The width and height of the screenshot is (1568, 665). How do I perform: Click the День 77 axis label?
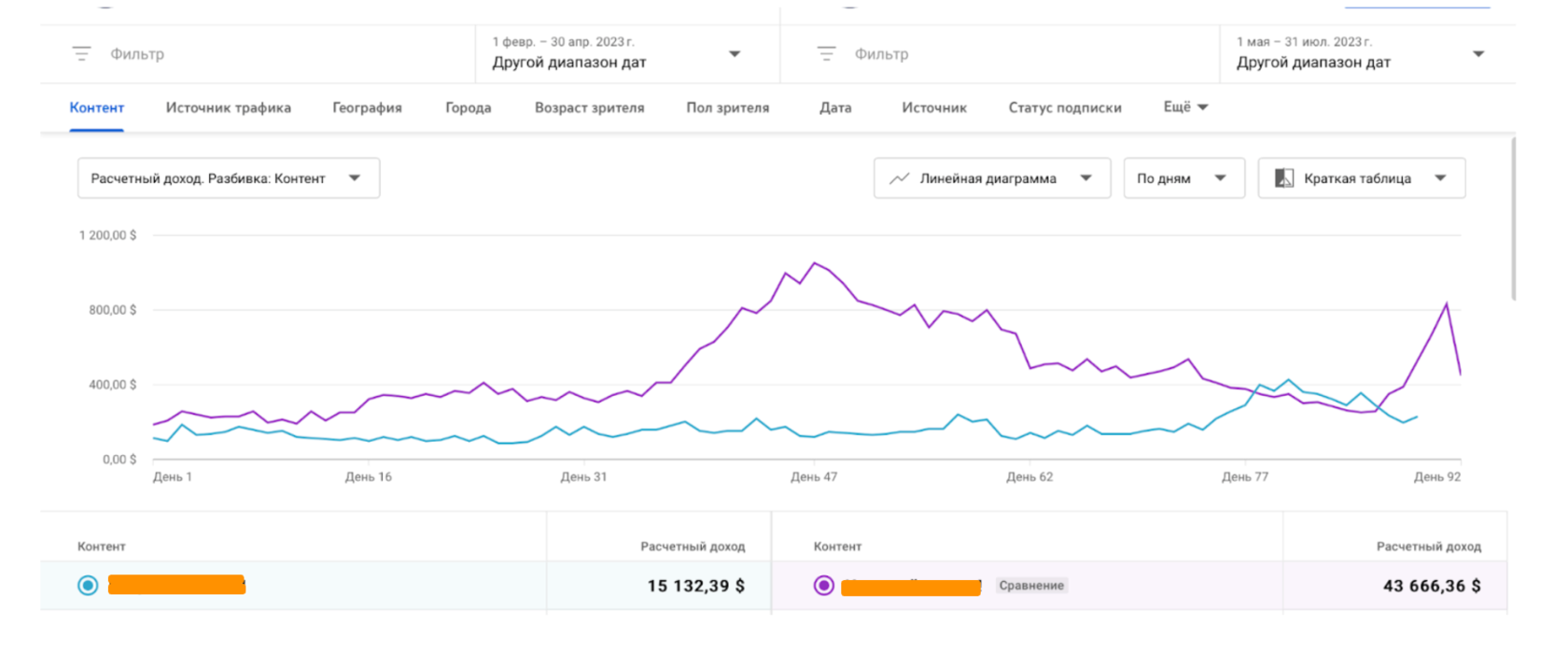[x=1245, y=477]
